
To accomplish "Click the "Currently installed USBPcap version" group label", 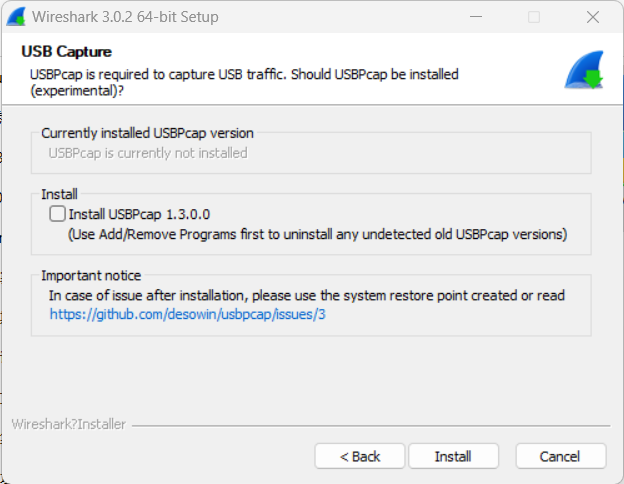I will [147, 133].
